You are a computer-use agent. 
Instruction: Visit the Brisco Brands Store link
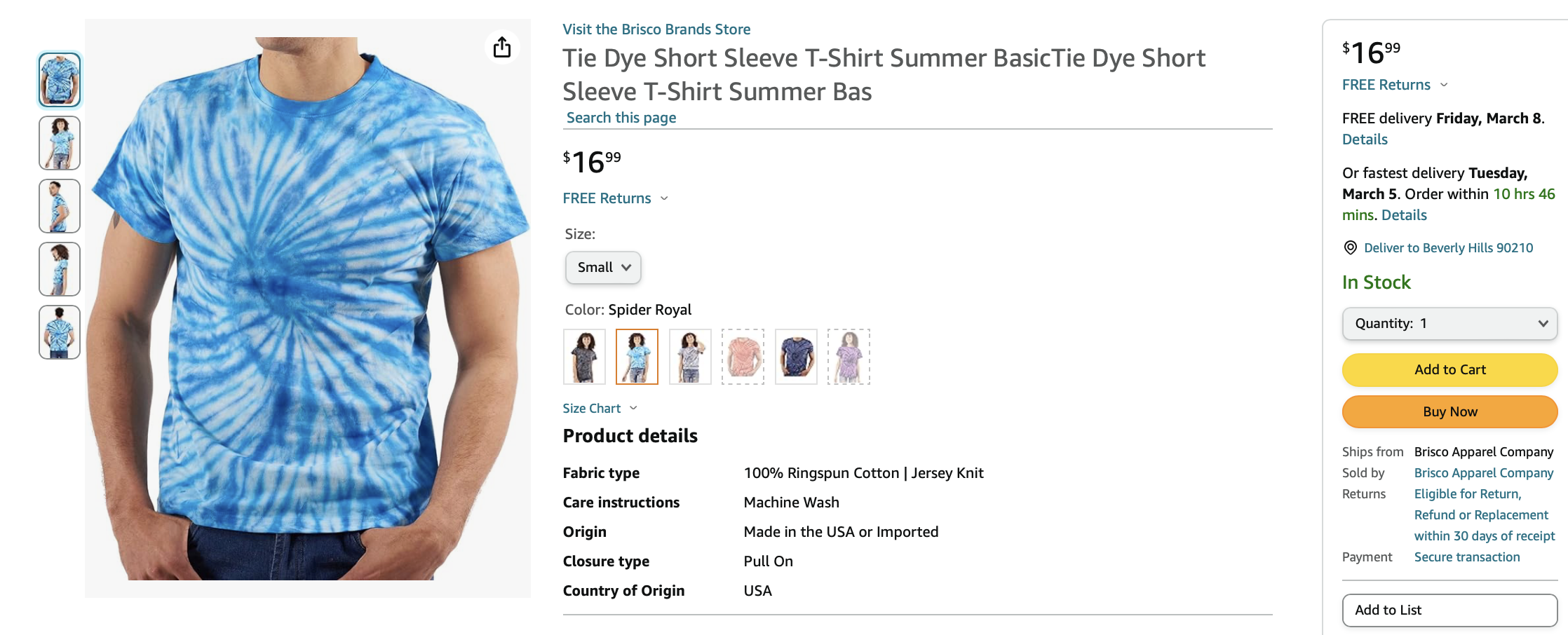click(x=656, y=29)
